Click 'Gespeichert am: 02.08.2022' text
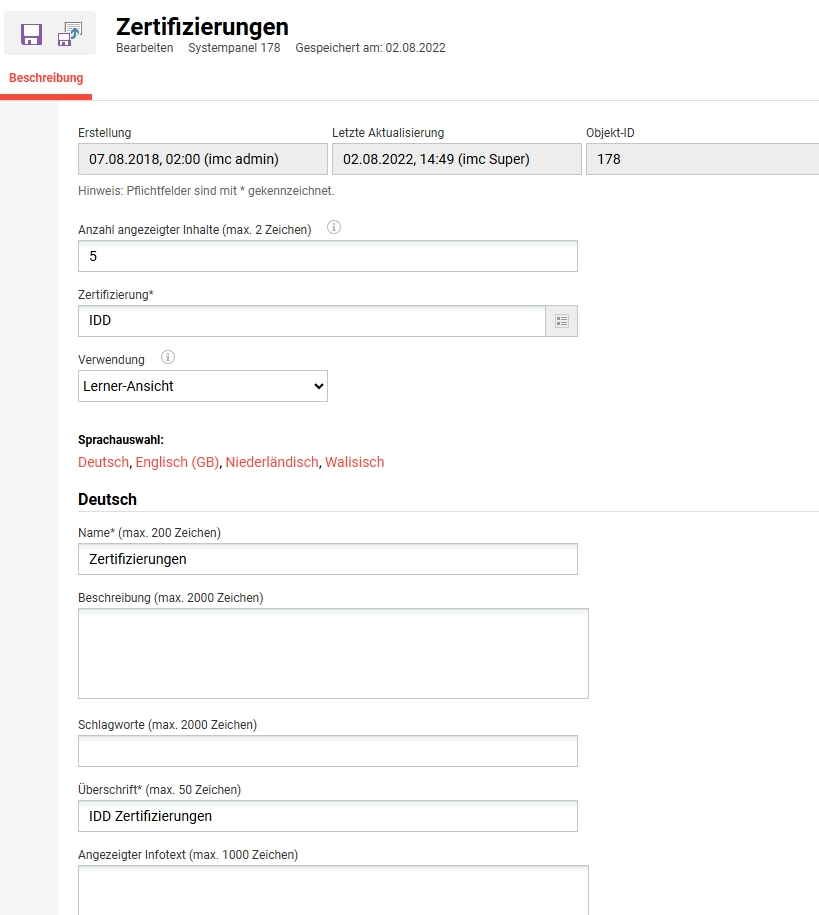 click(370, 48)
